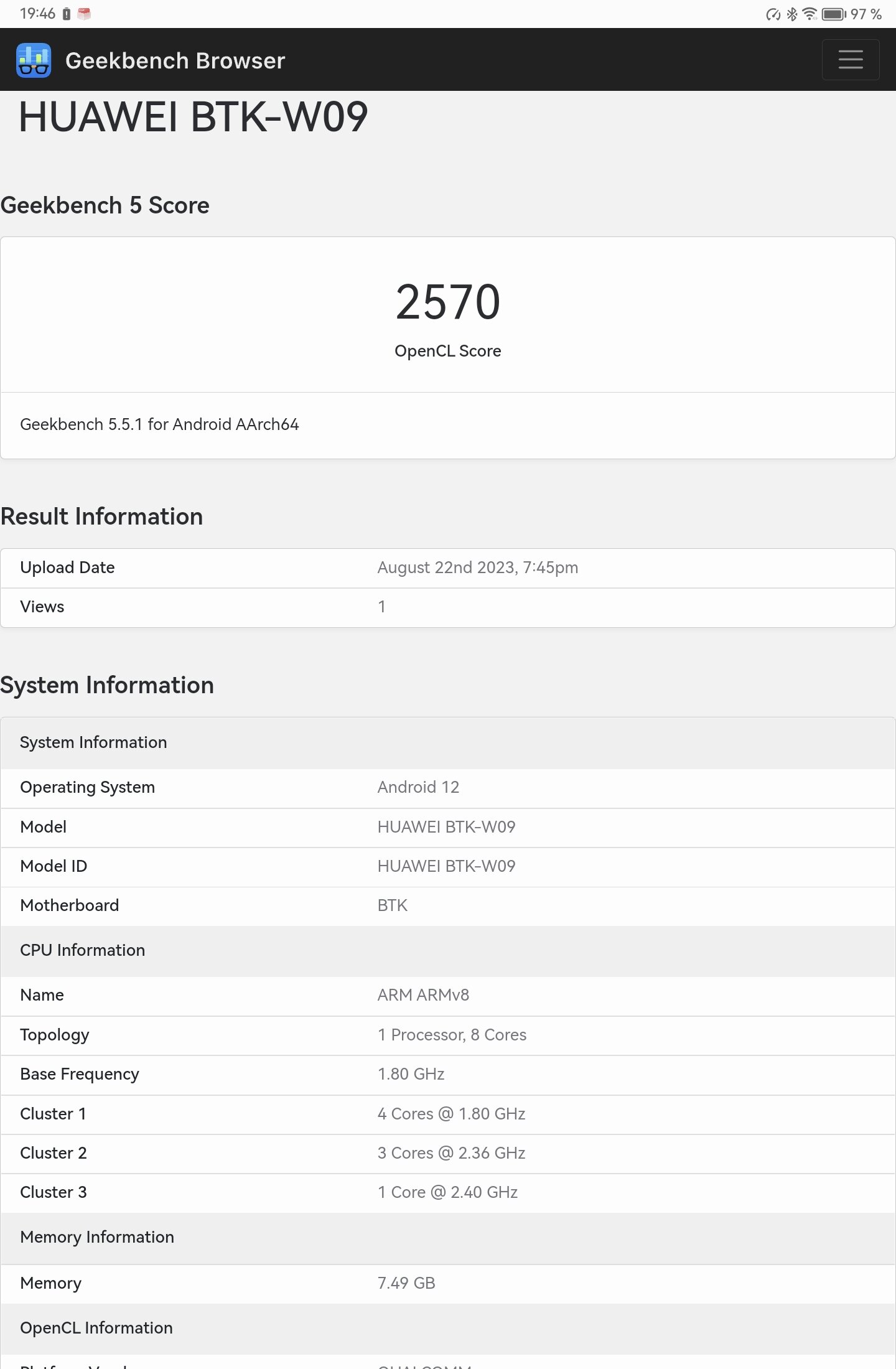Tap the battery icon beside 97 %
The width and height of the screenshot is (896, 1369).
[834, 14]
